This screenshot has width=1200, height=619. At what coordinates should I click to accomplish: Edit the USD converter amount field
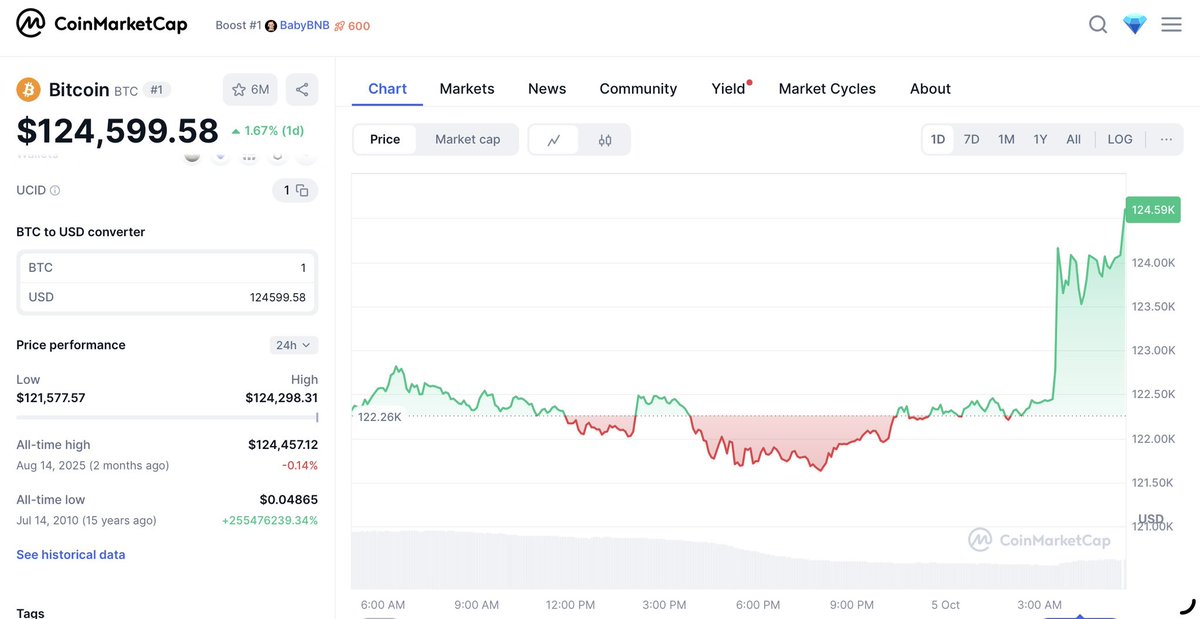click(x=167, y=297)
